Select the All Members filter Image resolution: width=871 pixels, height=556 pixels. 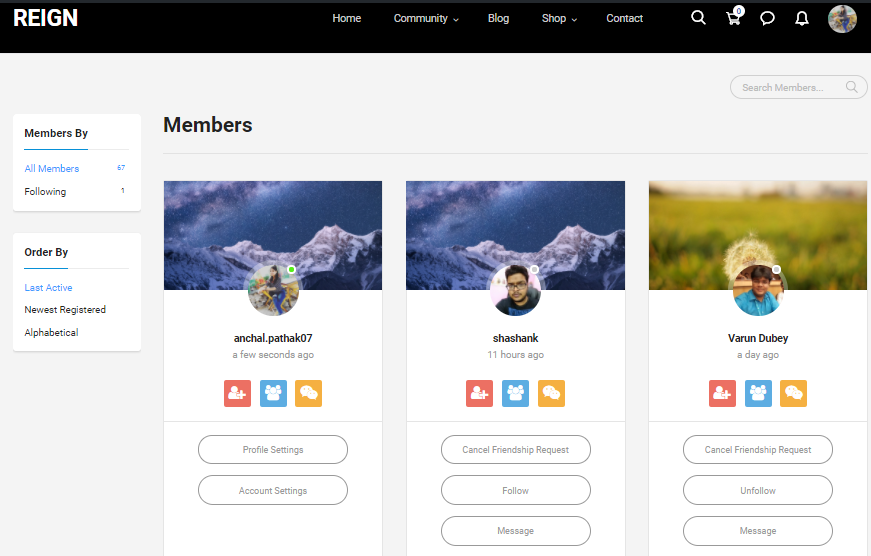pyautogui.click(x=52, y=168)
